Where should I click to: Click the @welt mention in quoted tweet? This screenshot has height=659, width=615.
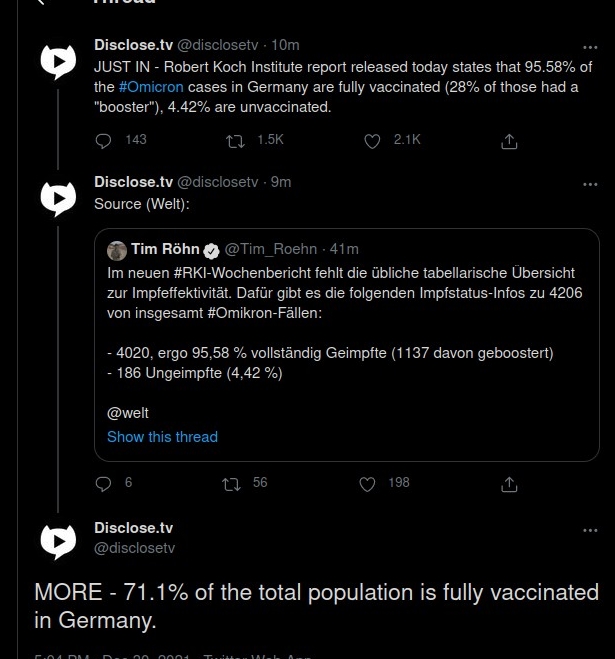(128, 413)
